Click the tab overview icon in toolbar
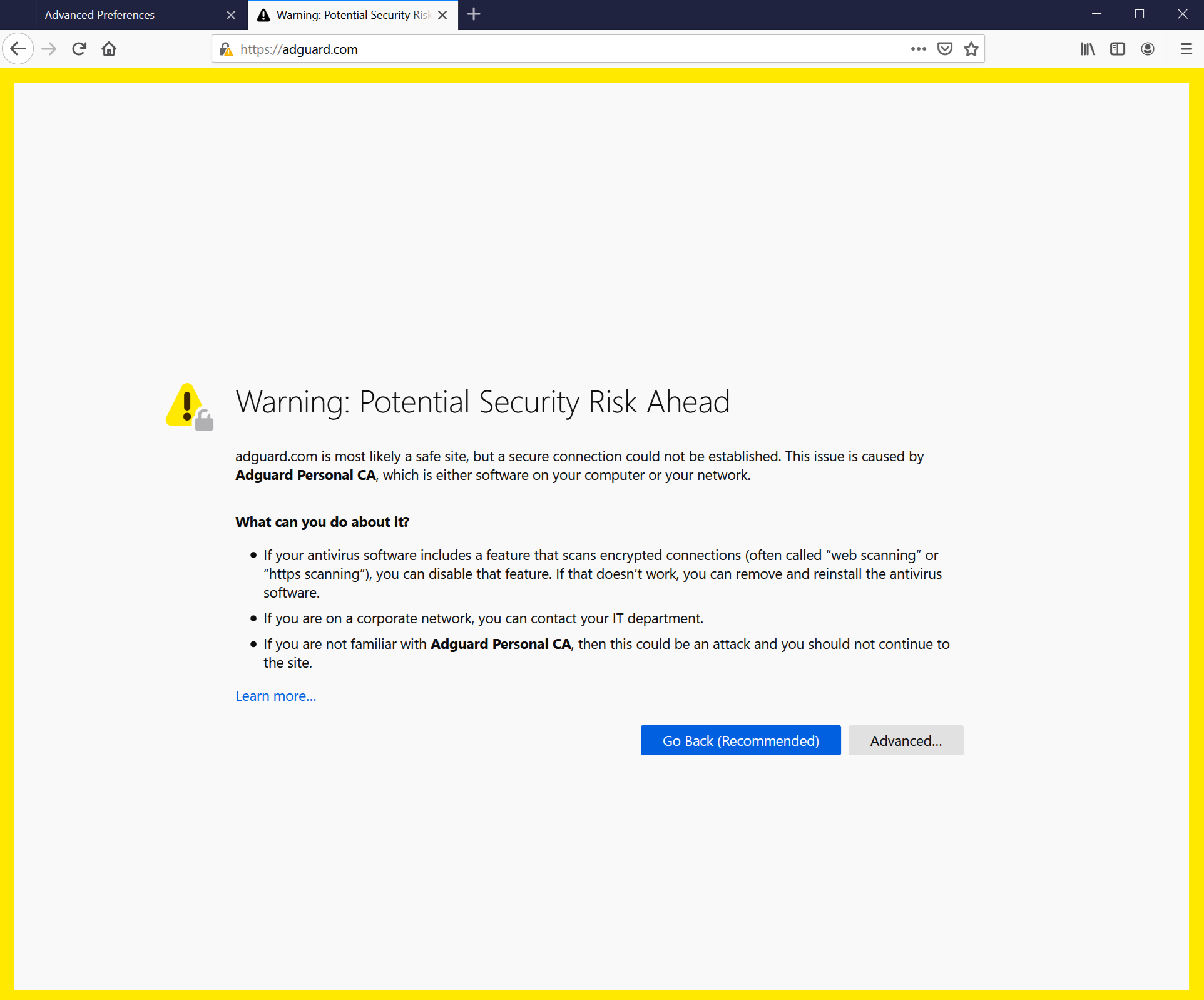This screenshot has height=1000, width=1204. pyautogui.click(x=1118, y=48)
